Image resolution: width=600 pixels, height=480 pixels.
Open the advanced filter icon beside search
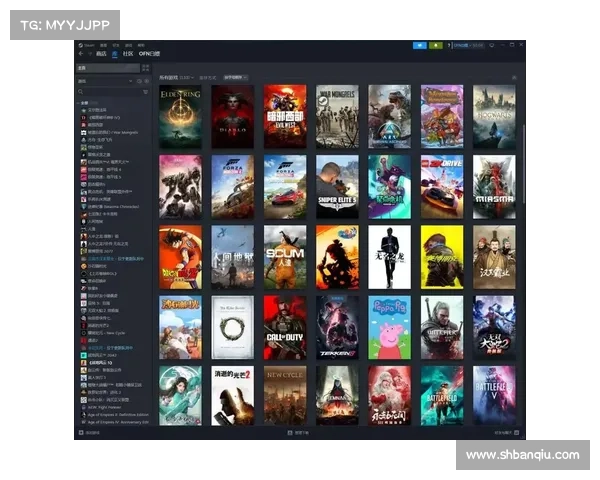(145, 92)
